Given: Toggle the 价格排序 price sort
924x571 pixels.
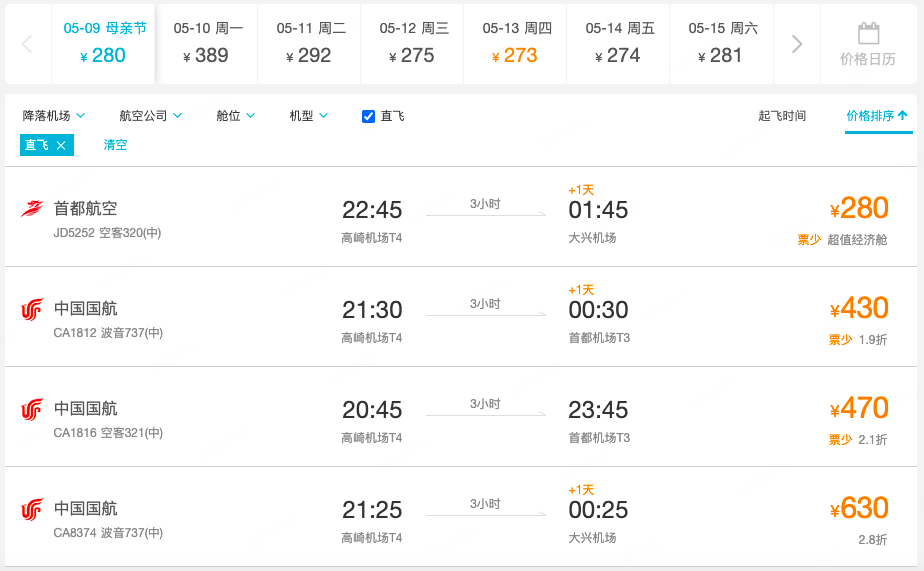Looking at the screenshot, I should coord(877,116).
